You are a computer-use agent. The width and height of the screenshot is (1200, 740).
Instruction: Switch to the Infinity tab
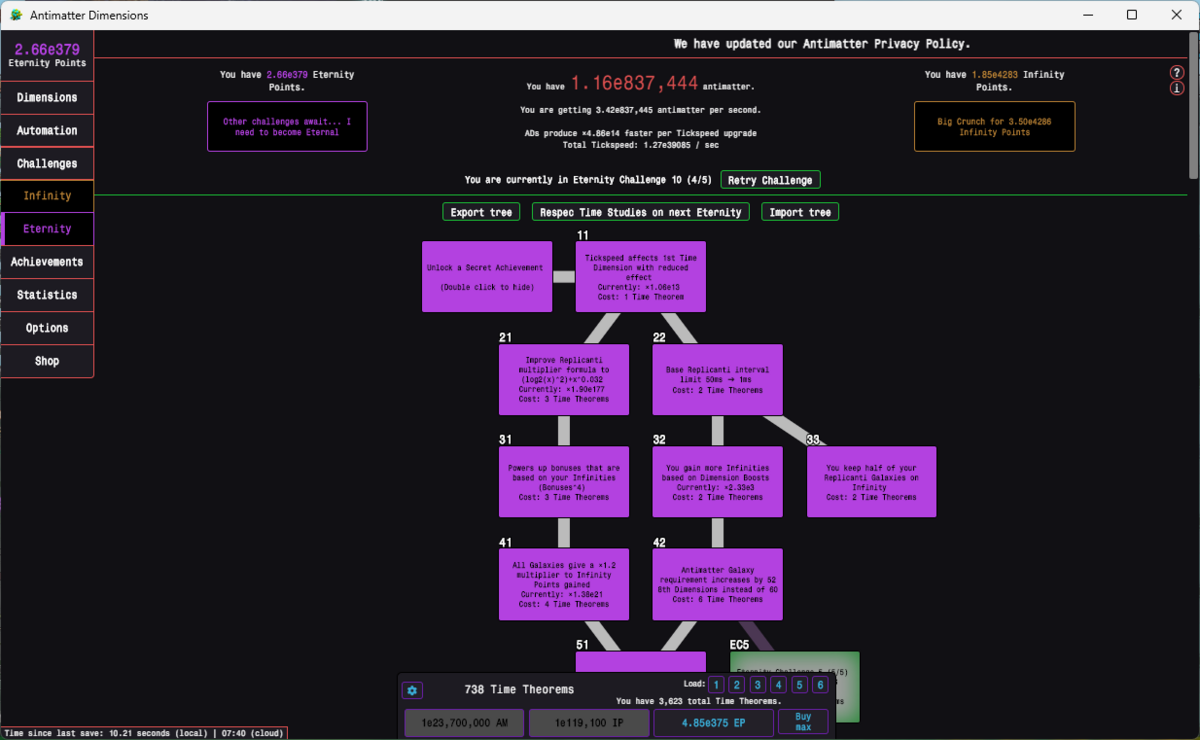tap(47, 196)
